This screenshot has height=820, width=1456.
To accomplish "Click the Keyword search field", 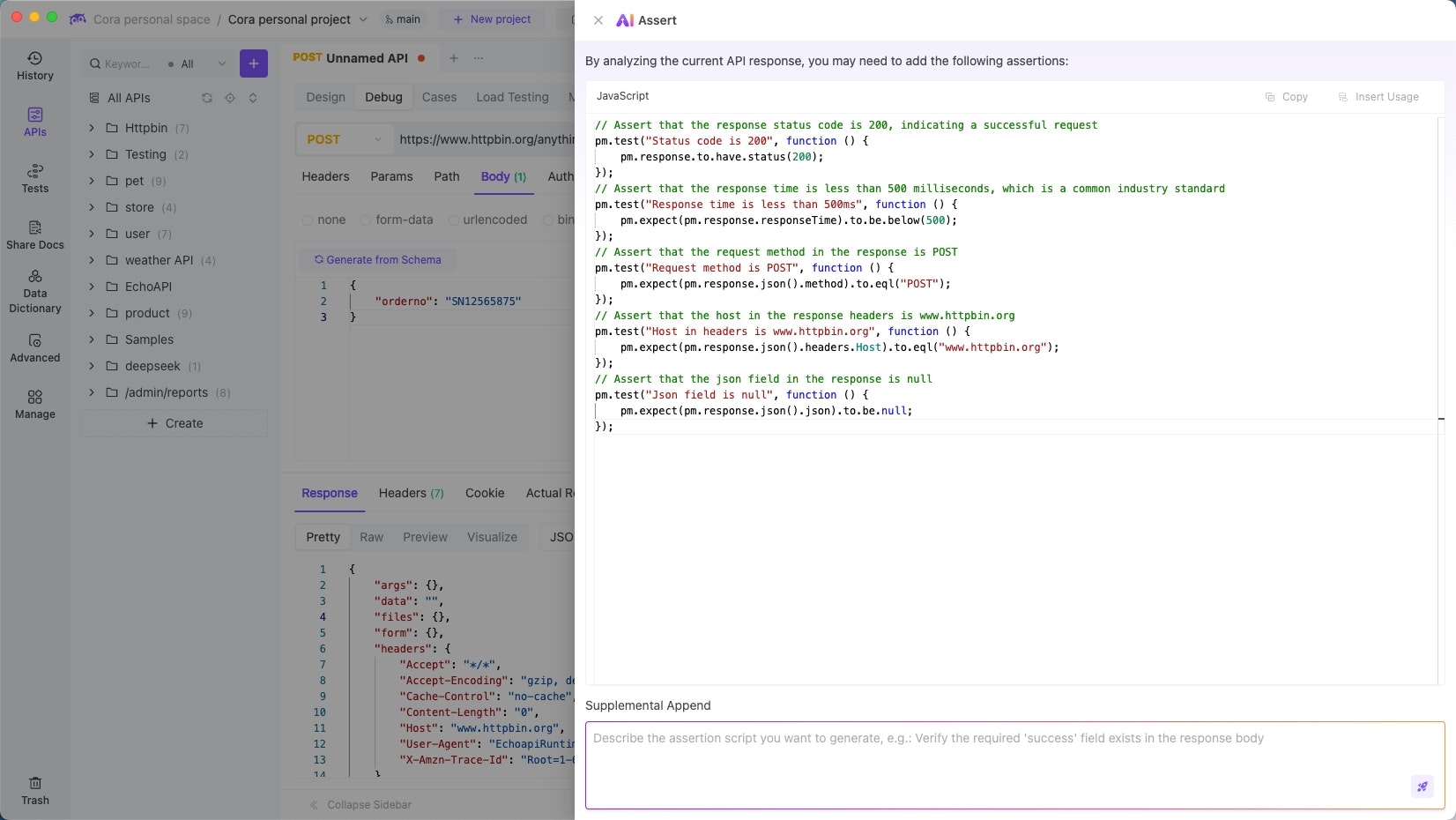I will pyautogui.click(x=127, y=64).
